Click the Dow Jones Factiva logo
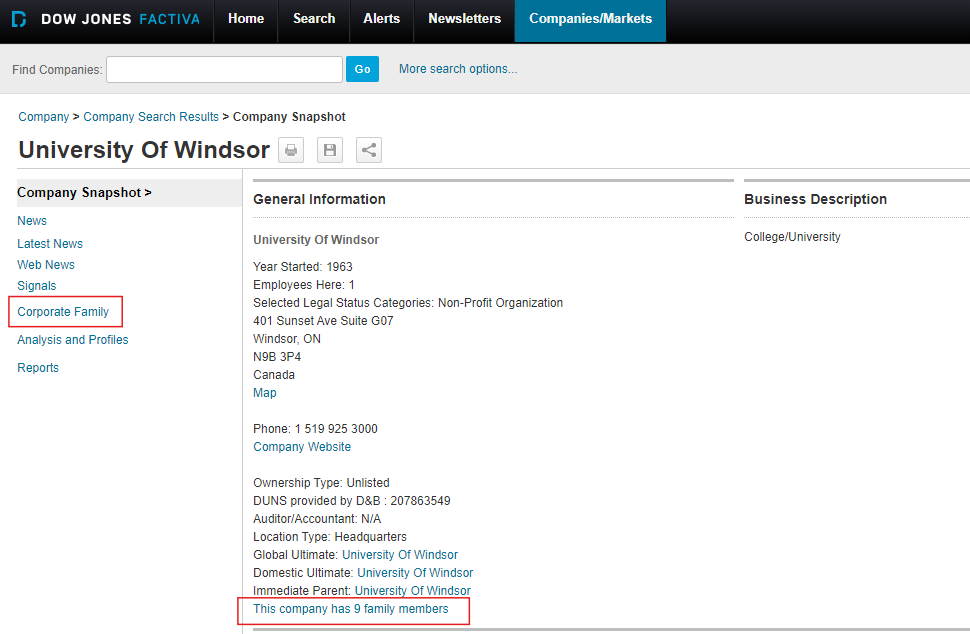 click(106, 19)
